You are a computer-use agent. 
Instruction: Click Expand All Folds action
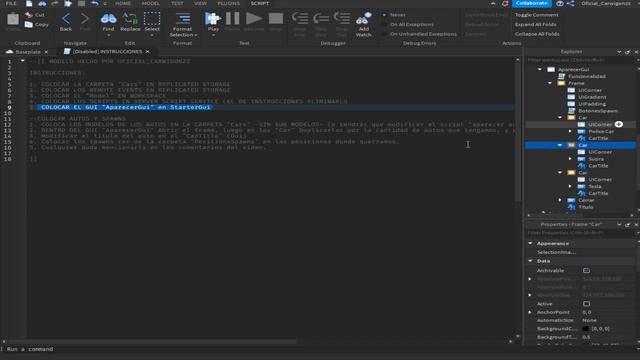click(536, 24)
